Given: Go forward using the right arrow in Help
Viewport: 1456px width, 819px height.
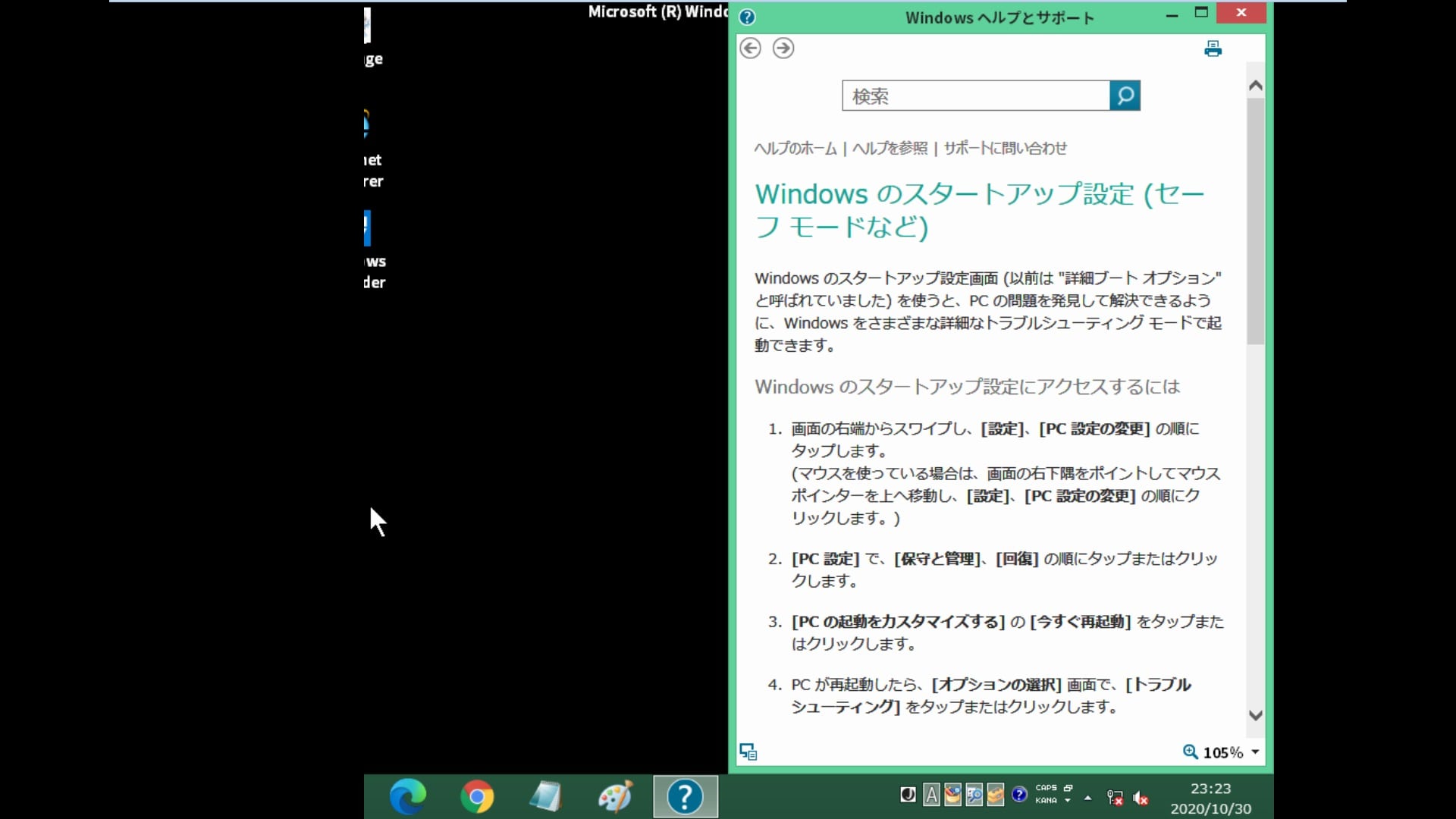Looking at the screenshot, I should pyautogui.click(x=783, y=49).
